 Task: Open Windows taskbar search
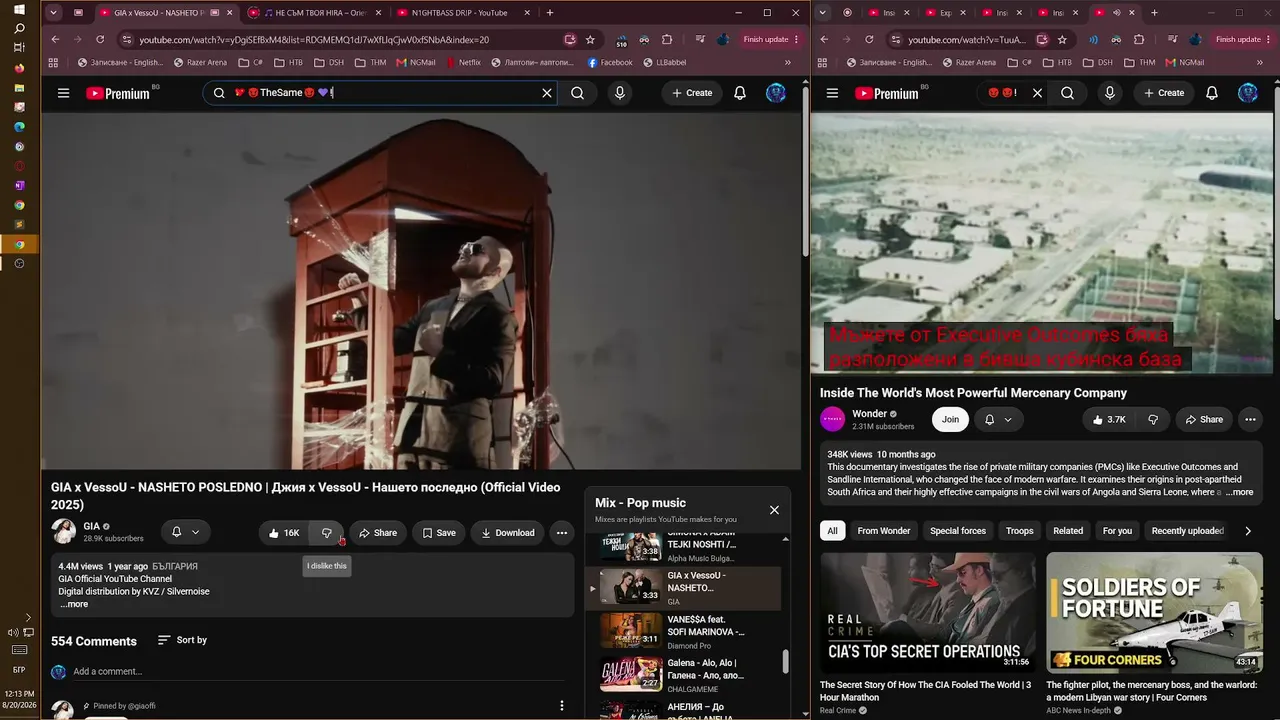click(x=19, y=29)
